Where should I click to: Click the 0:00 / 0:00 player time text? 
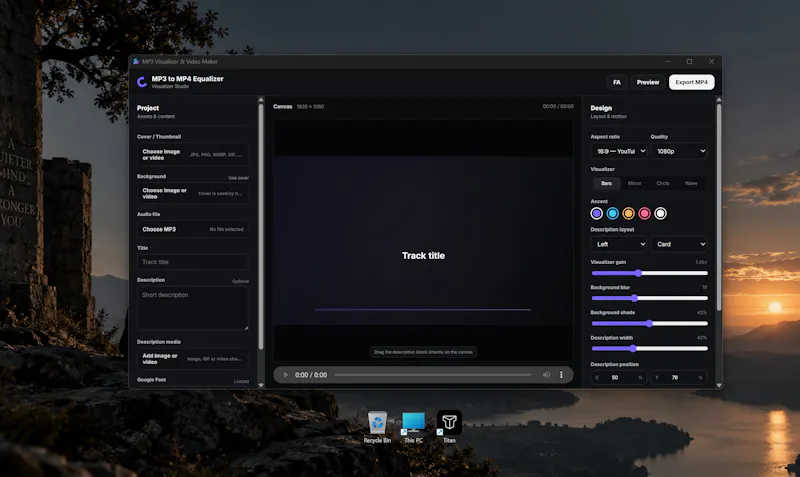pos(311,375)
